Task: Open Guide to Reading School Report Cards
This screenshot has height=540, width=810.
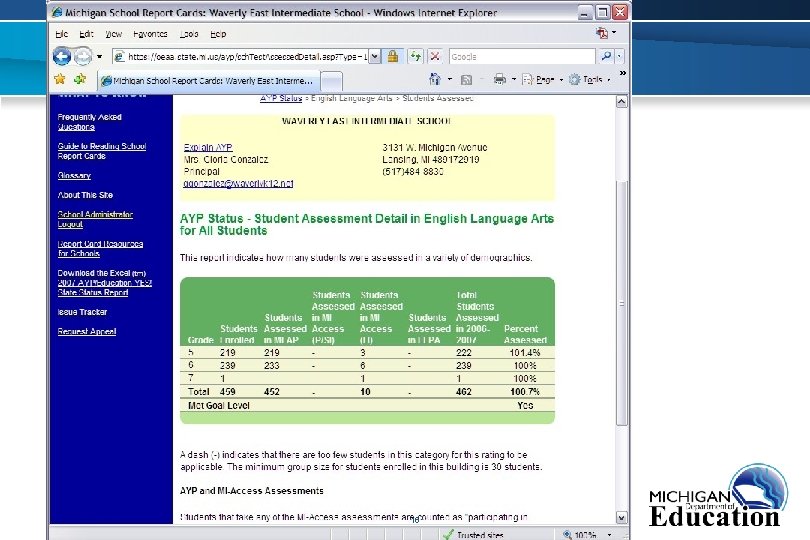Action: (102, 151)
